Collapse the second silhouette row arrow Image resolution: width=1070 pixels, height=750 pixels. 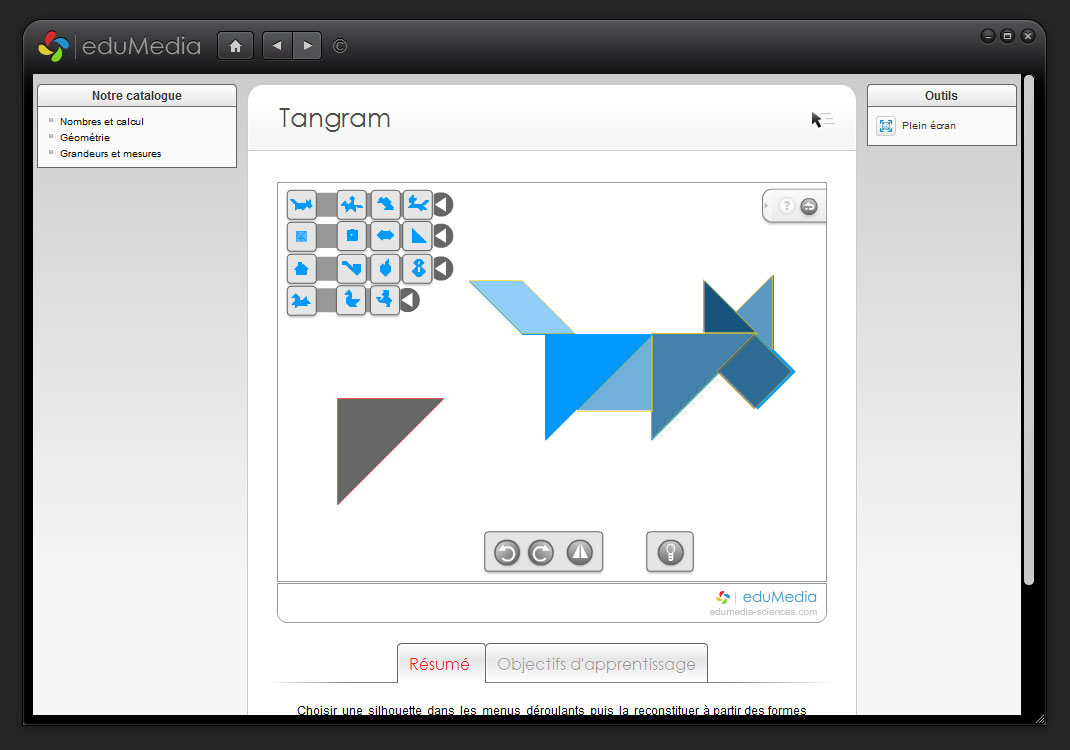pos(442,236)
